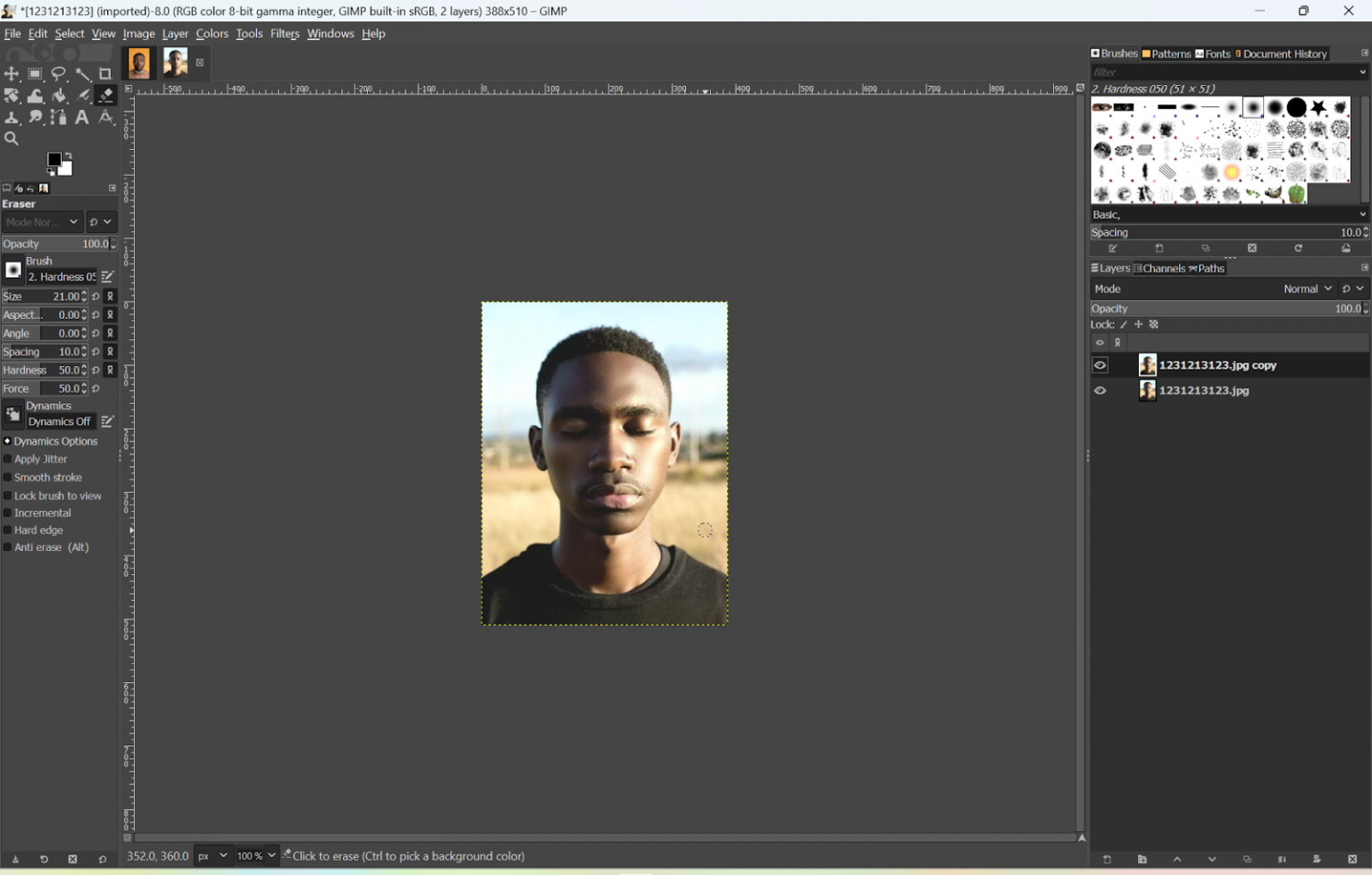Create a new layer group
1372x875 pixels.
[1142, 860]
